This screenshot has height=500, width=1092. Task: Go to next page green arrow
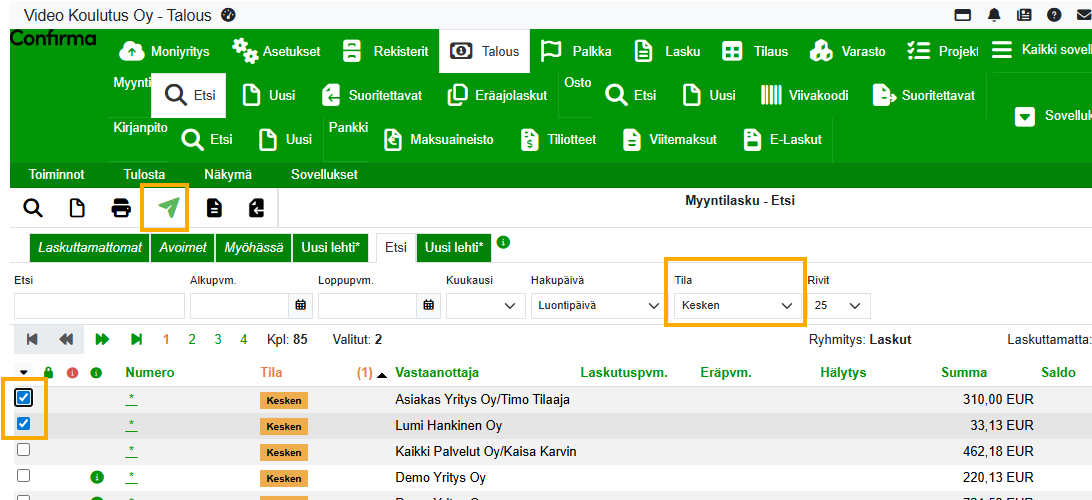click(x=101, y=340)
